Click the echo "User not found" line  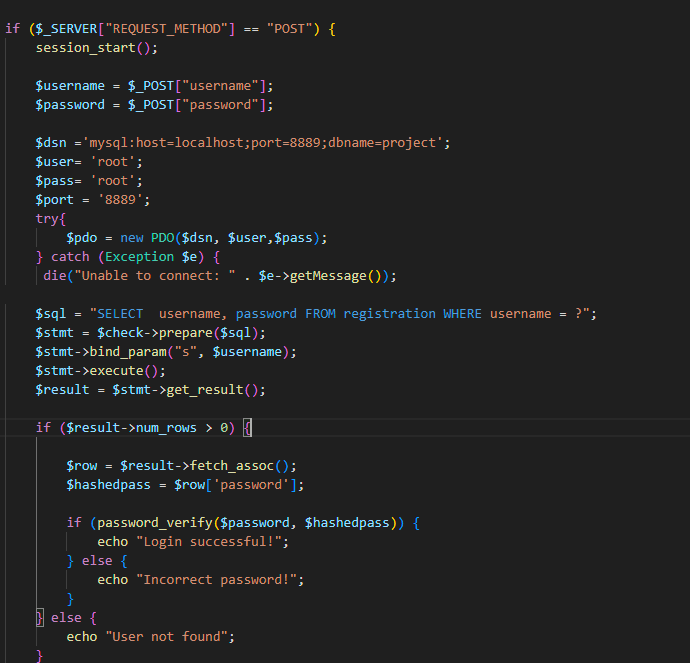tap(150, 637)
